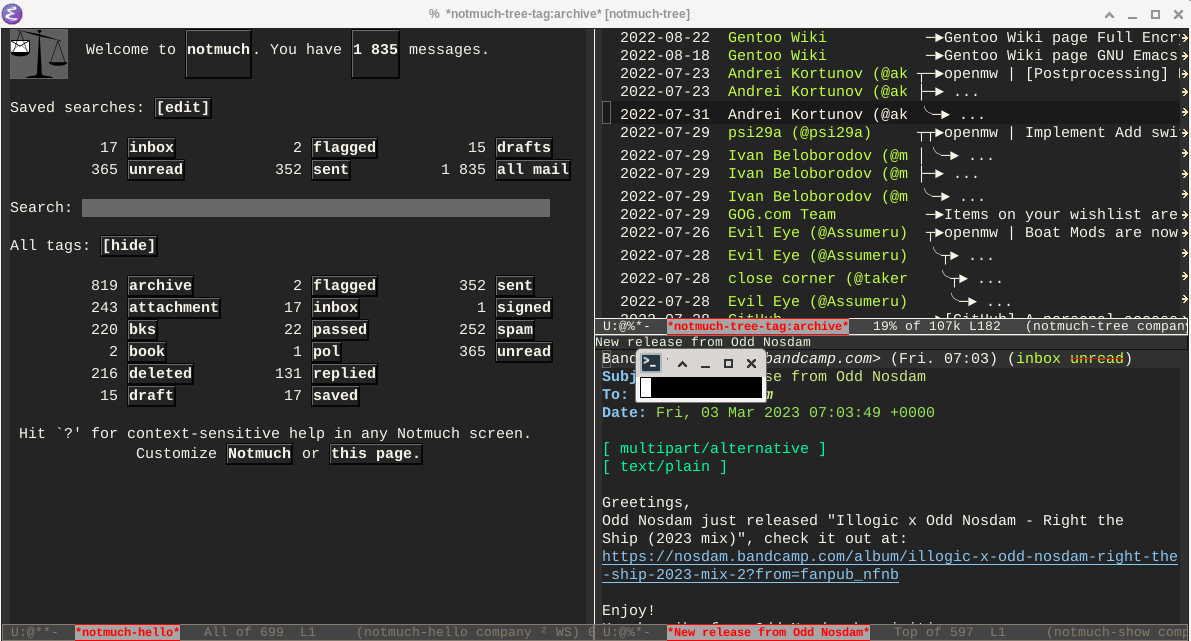Open the replied tag
This screenshot has width=1191, height=641.
(344, 374)
